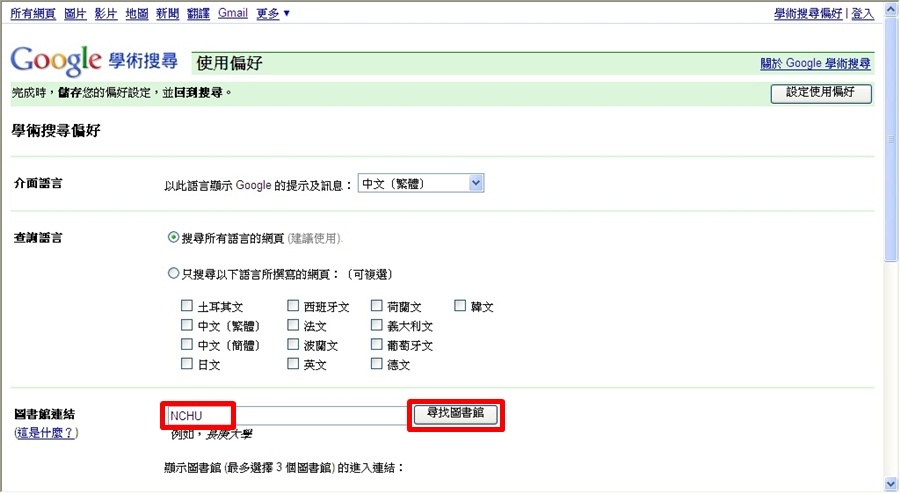900x493 pixels.
Task: Check the 波蘭文 checkbox
Action: 293,344
